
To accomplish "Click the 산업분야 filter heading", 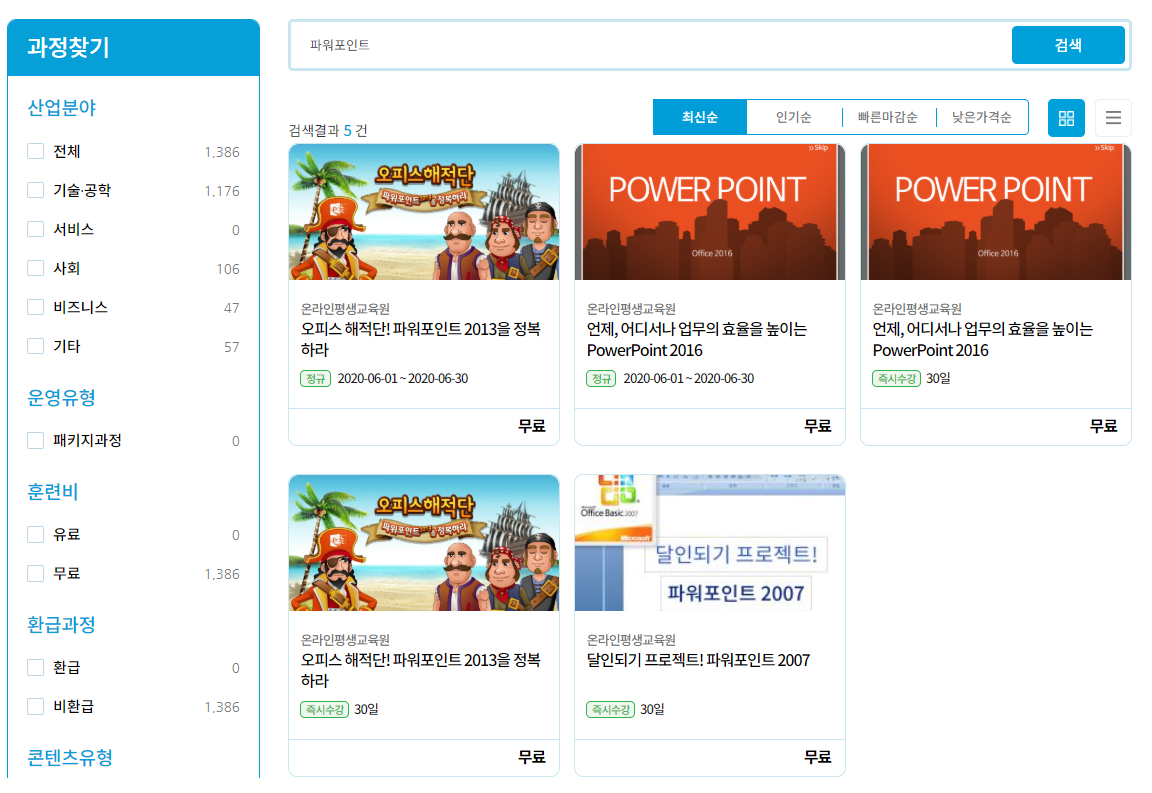I will [x=62, y=108].
